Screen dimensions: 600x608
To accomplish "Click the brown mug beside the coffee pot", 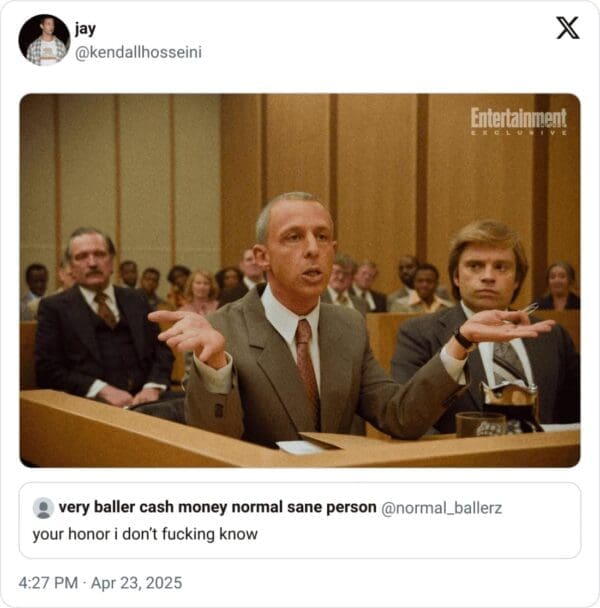I will tap(481, 425).
